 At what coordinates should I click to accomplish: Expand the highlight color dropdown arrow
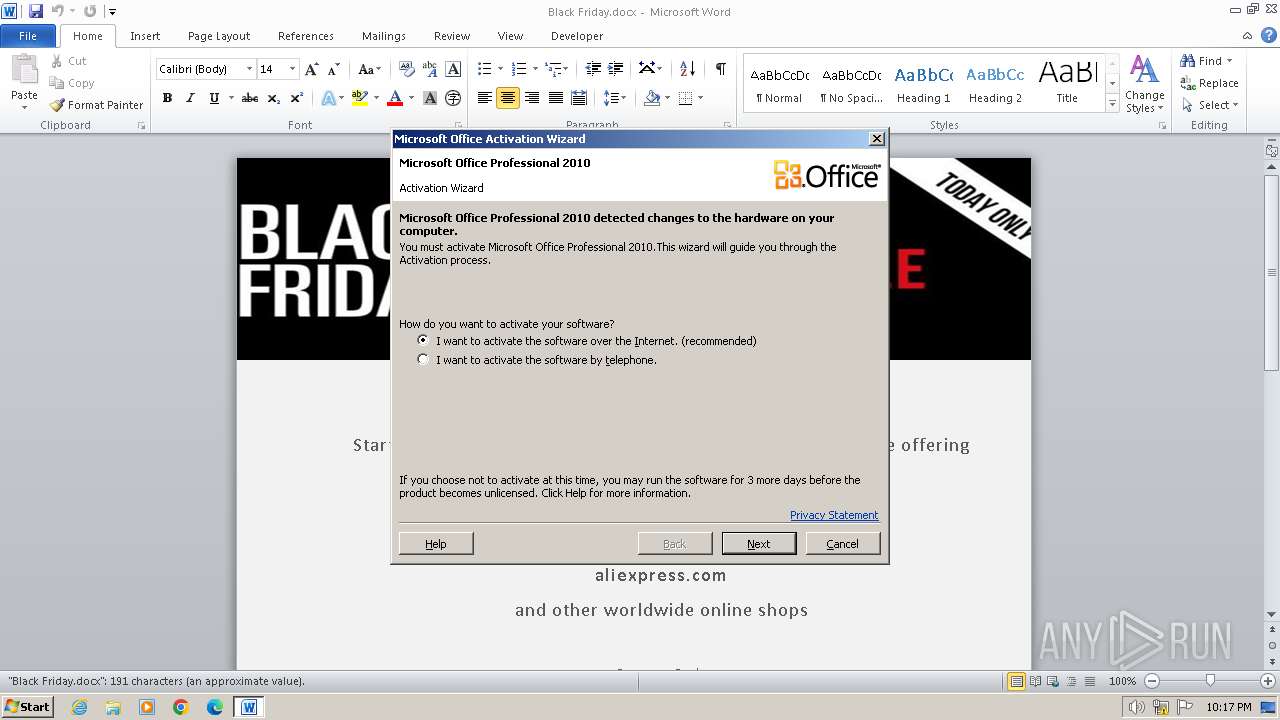[376, 98]
